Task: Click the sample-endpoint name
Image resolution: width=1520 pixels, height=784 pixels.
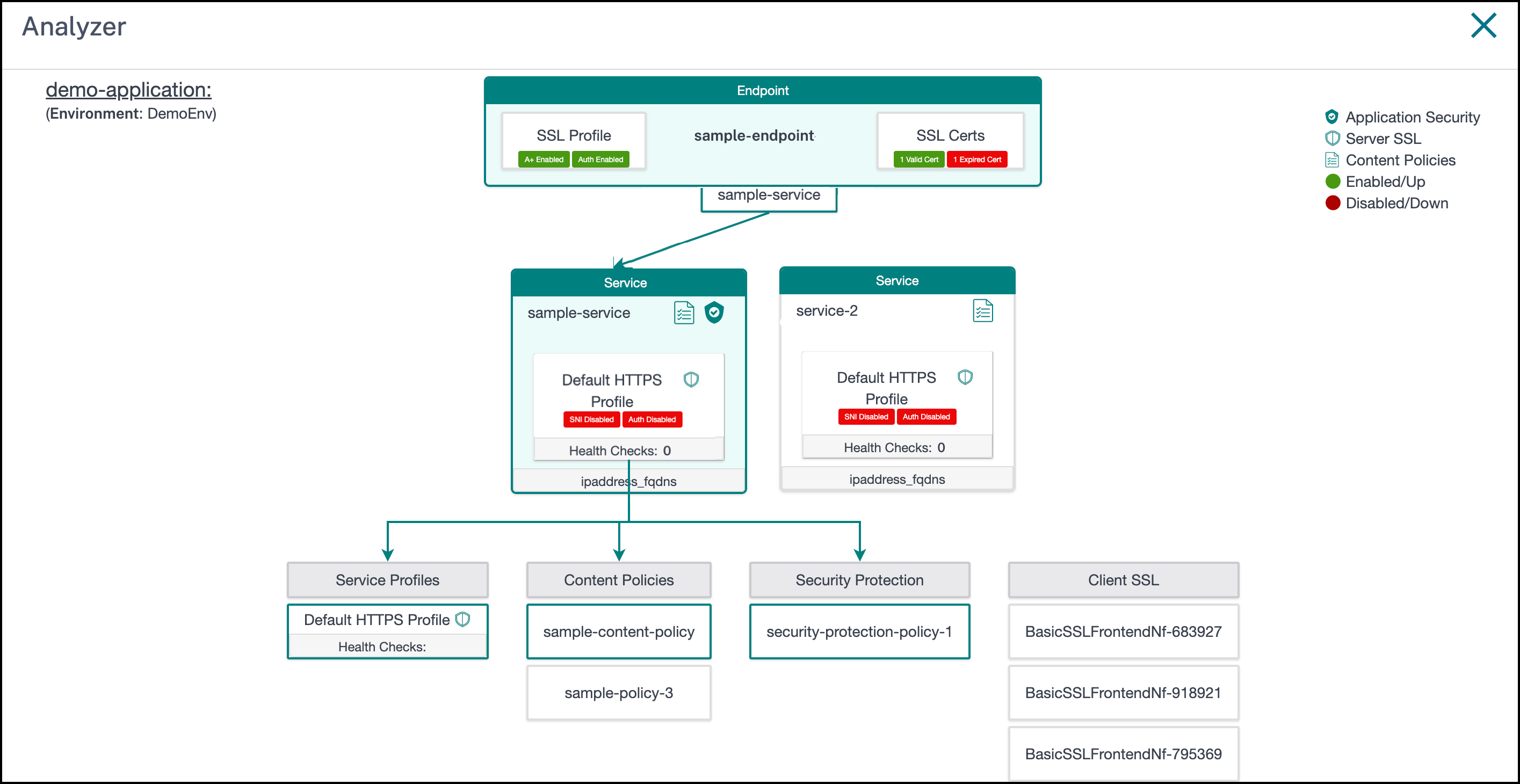Action: tap(754, 136)
